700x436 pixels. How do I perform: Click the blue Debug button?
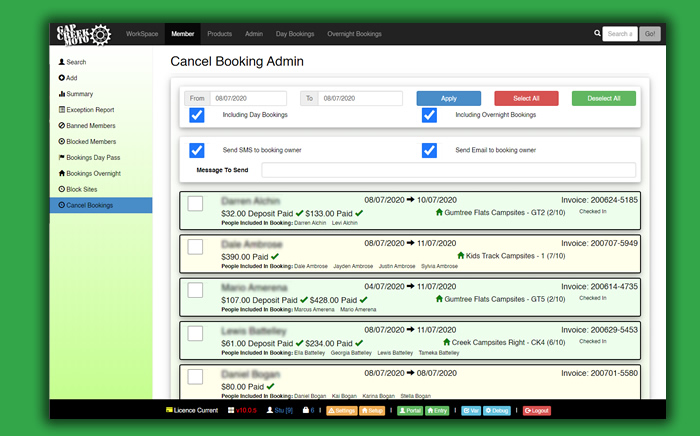click(496, 411)
